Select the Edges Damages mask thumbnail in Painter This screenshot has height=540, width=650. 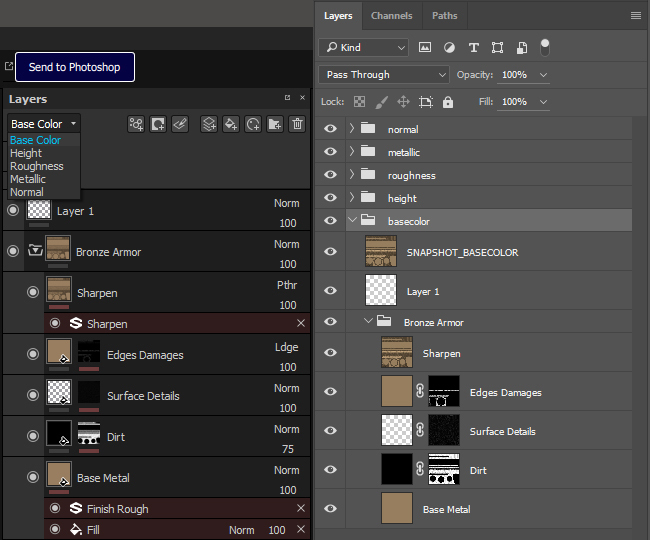pos(89,351)
